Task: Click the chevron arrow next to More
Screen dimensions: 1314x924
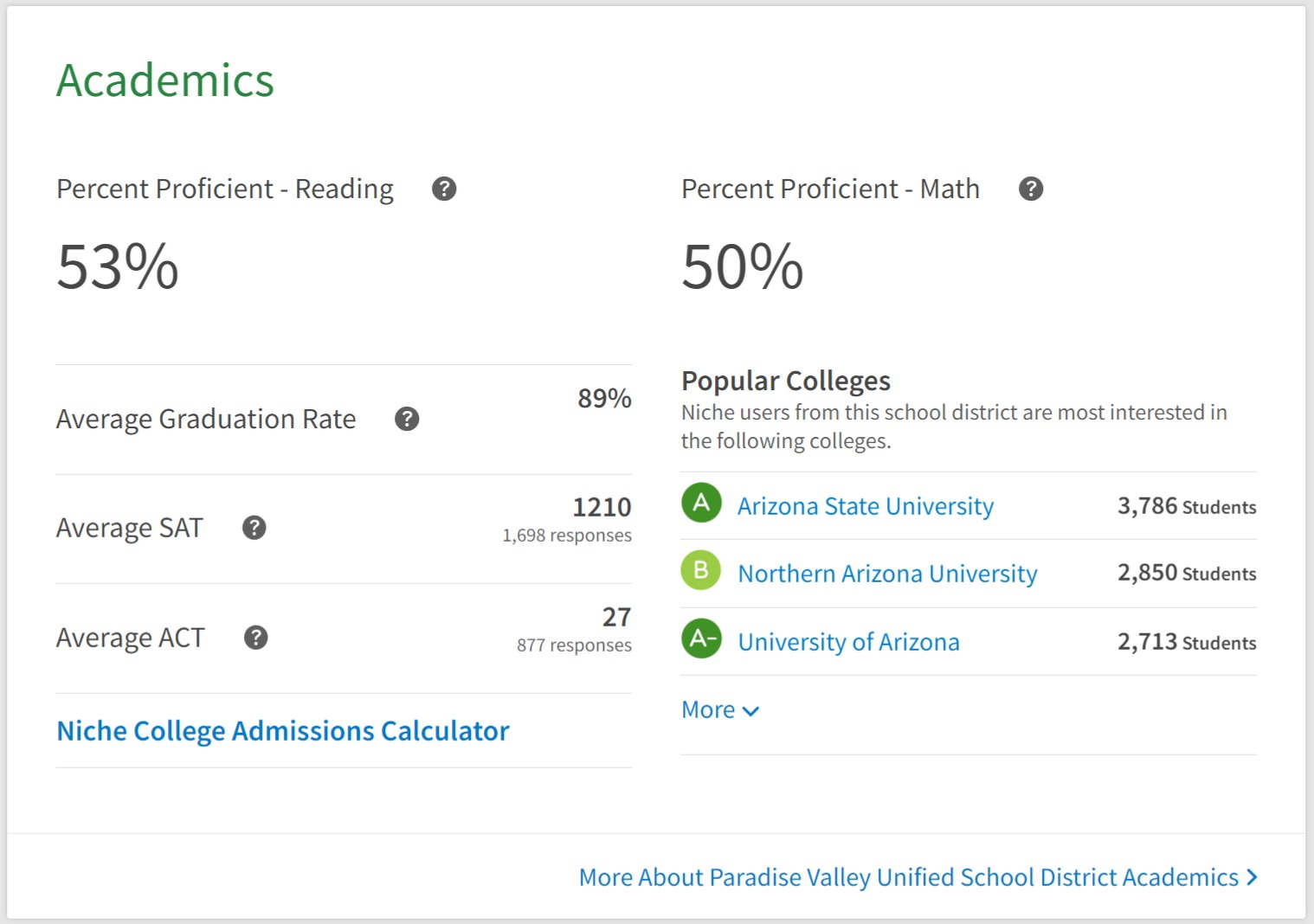Action: coord(751,711)
